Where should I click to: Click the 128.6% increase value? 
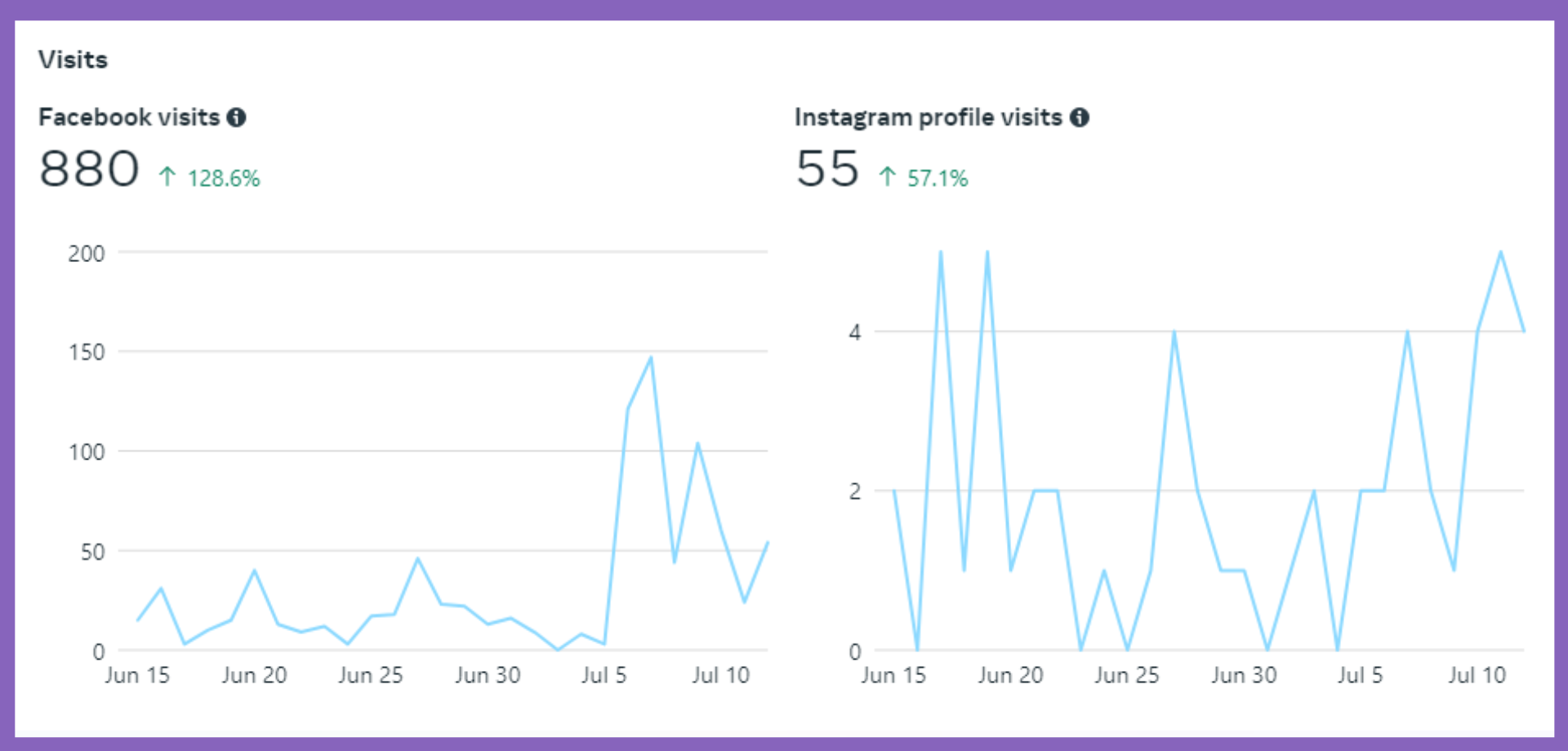pyautogui.click(x=224, y=178)
